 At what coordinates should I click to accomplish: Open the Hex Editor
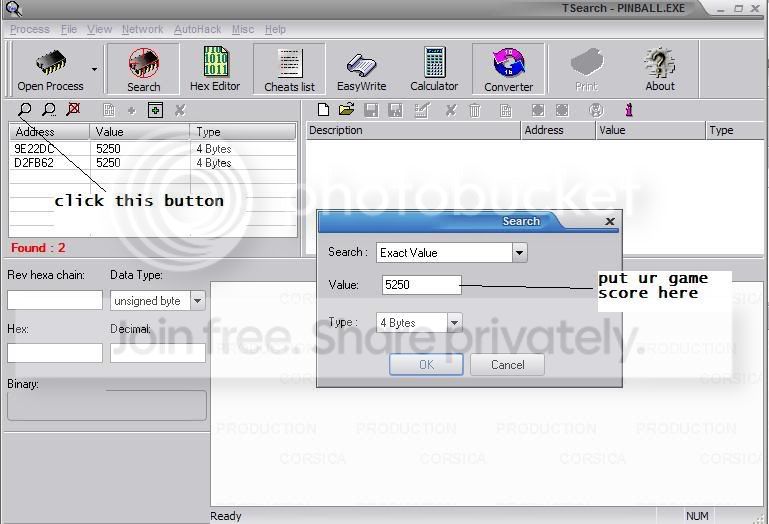(x=215, y=69)
